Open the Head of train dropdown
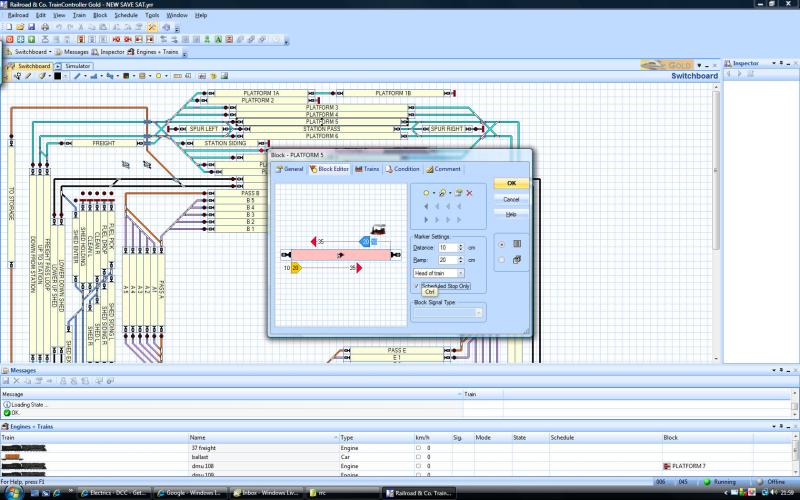This screenshot has height=500, width=800. point(460,273)
